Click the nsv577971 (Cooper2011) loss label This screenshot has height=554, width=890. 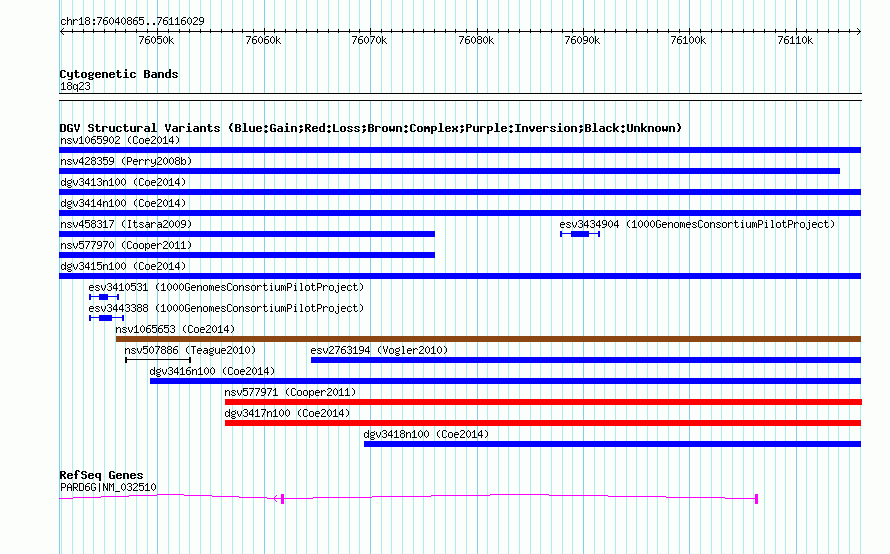tap(290, 392)
